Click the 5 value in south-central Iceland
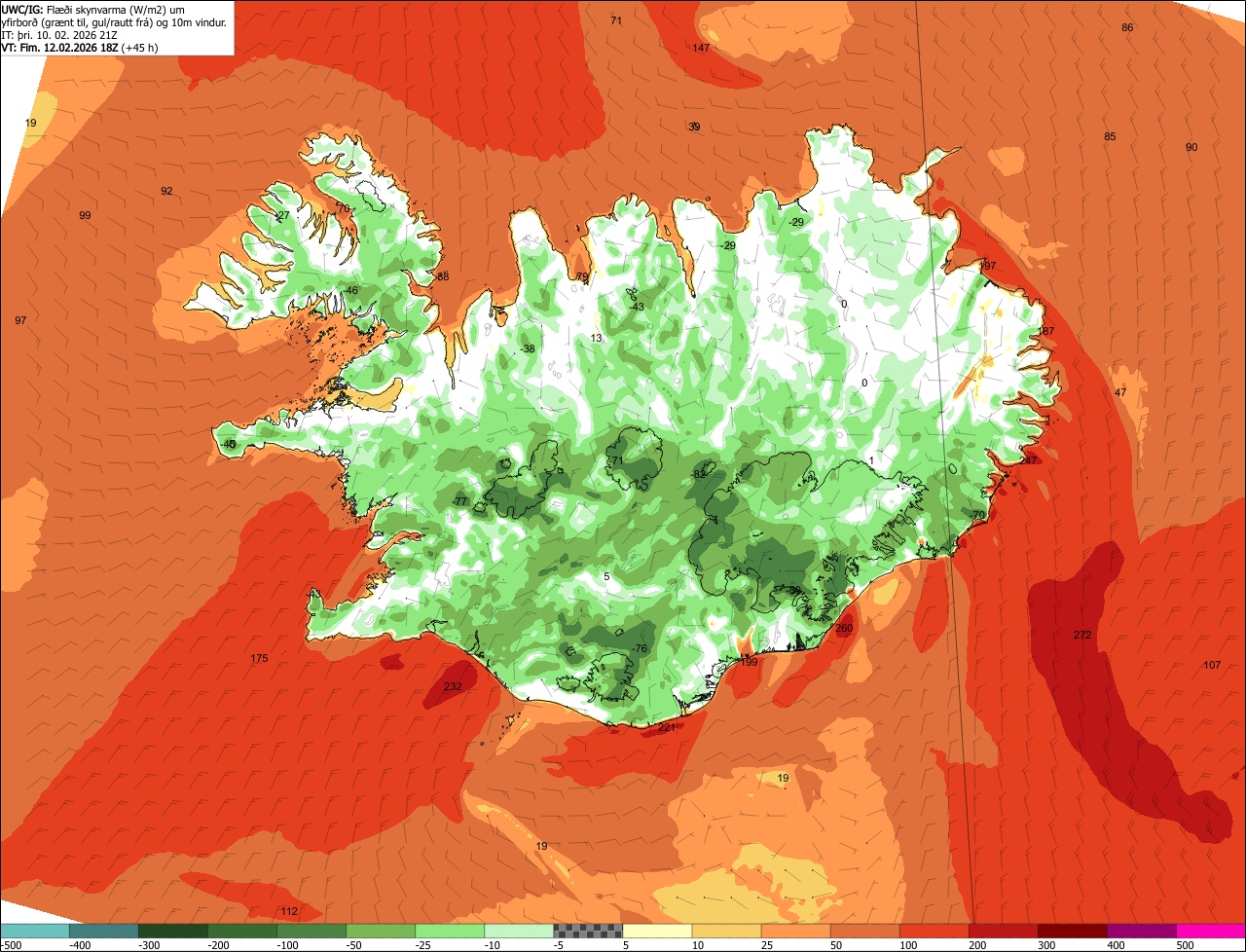Viewport: 1246px width, 952px height. tap(606, 576)
